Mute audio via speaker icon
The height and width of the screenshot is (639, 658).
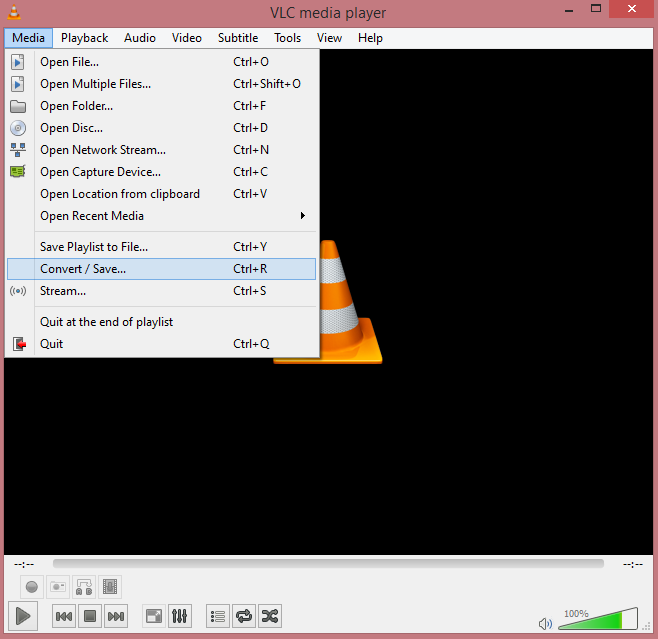(545, 624)
